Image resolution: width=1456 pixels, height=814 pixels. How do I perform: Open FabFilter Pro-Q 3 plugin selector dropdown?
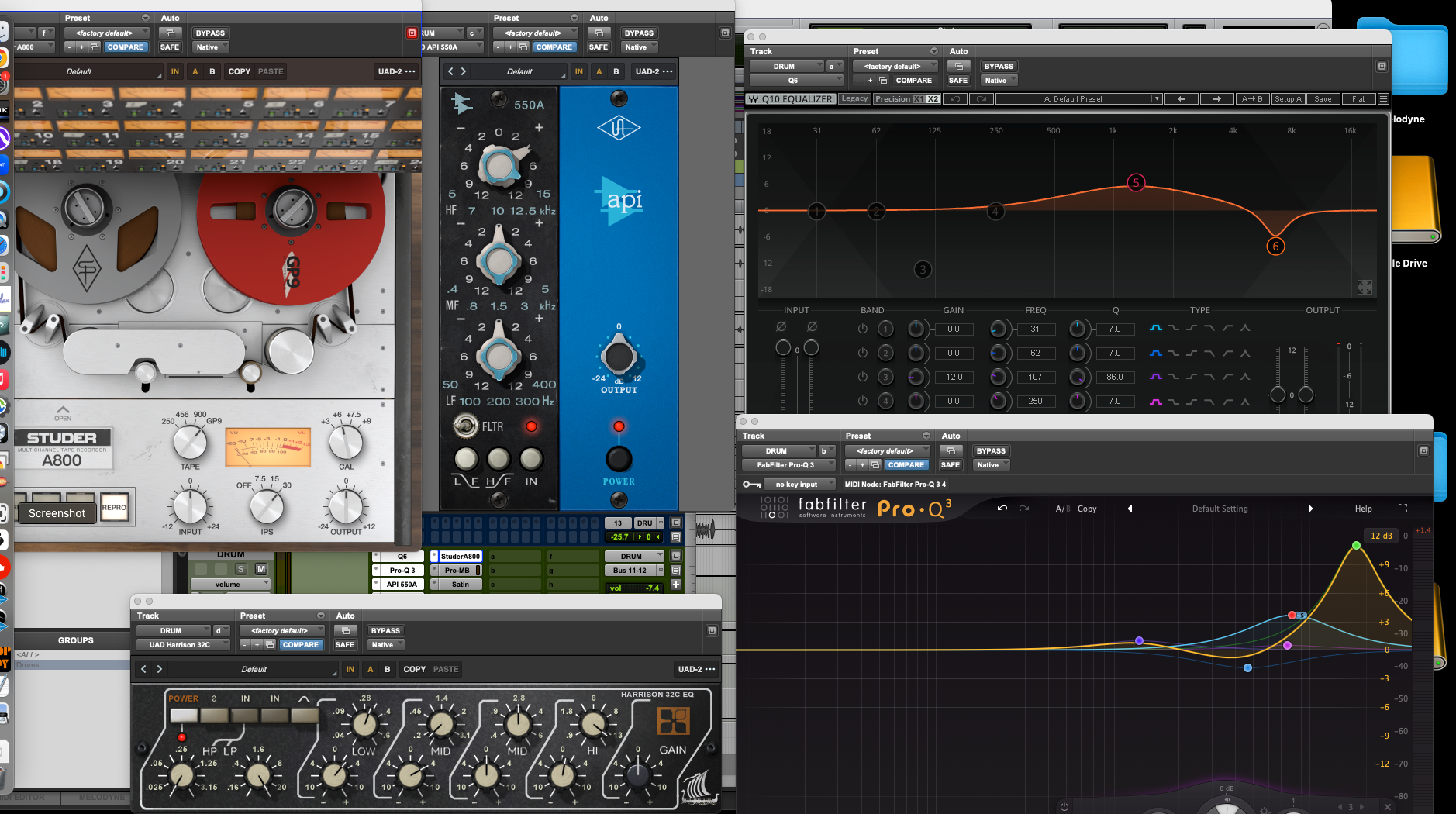coord(788,465)
